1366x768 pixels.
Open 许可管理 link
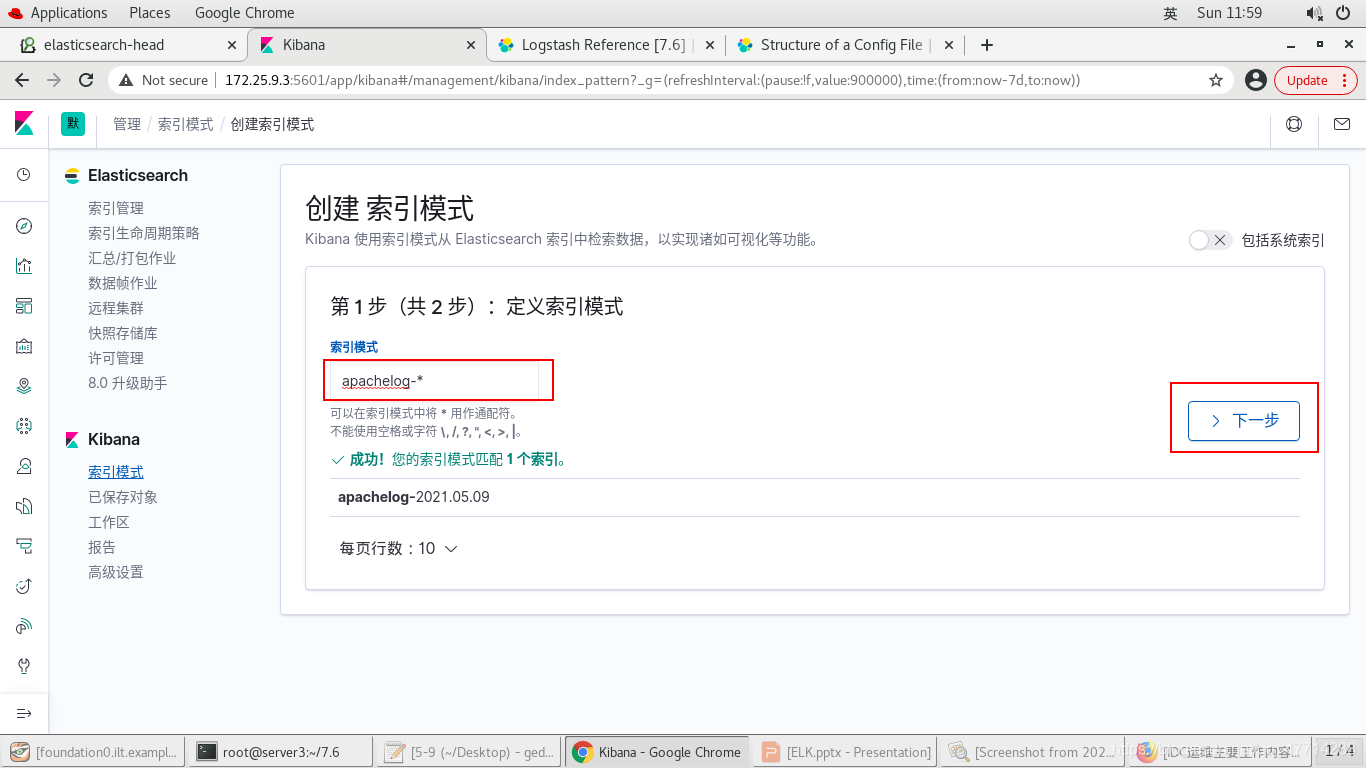[116, 358]
